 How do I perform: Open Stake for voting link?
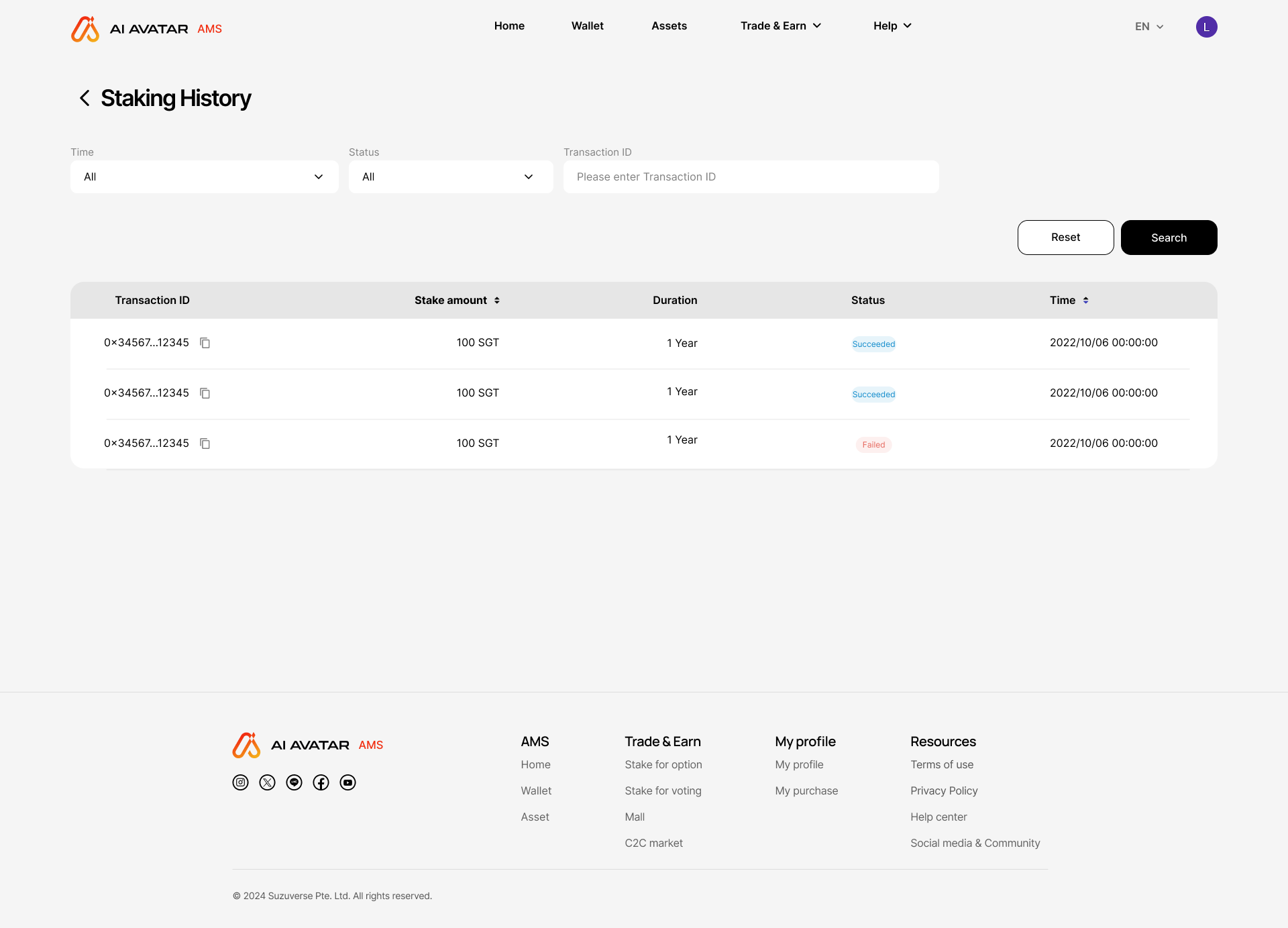(x=663, y=790)
